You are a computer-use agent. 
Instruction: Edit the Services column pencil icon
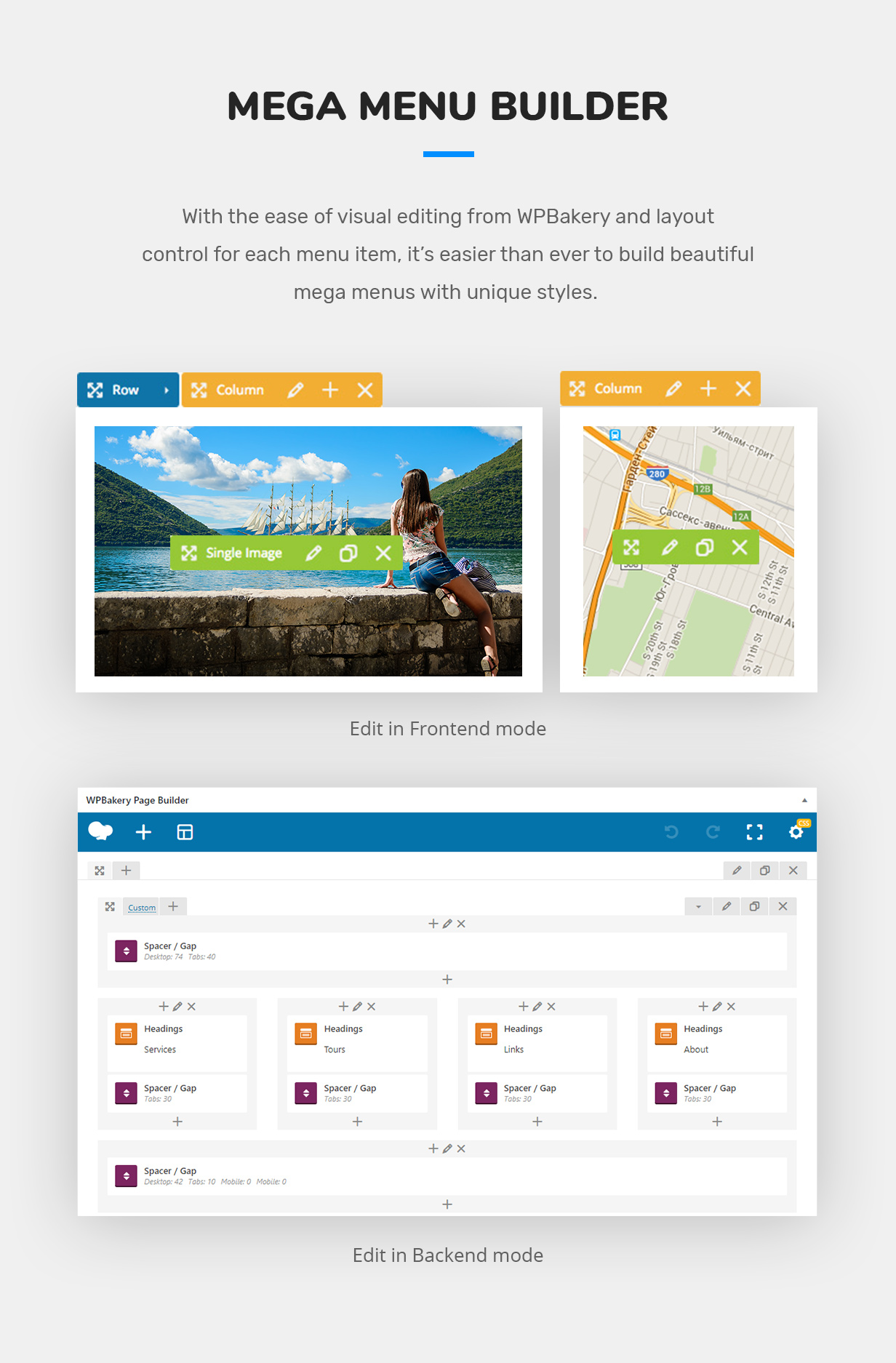177,1007
